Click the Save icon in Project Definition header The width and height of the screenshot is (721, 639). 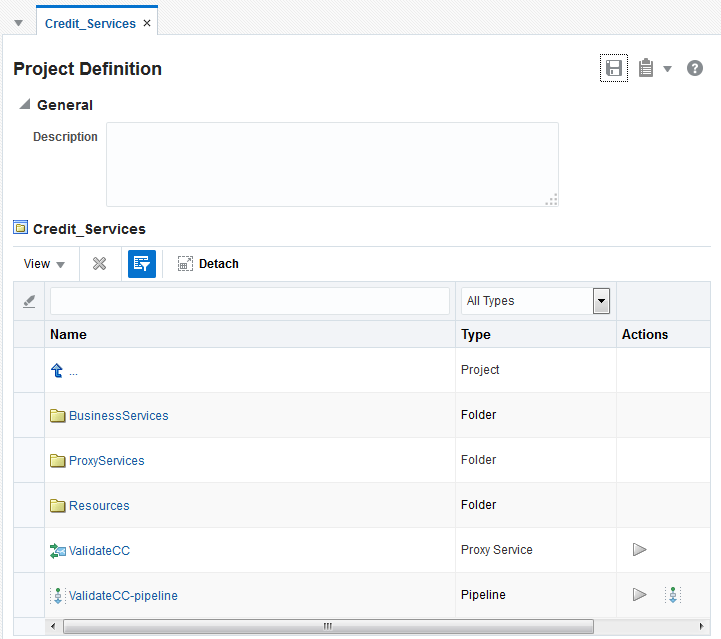pyautogui.click(x=613, y=68)
